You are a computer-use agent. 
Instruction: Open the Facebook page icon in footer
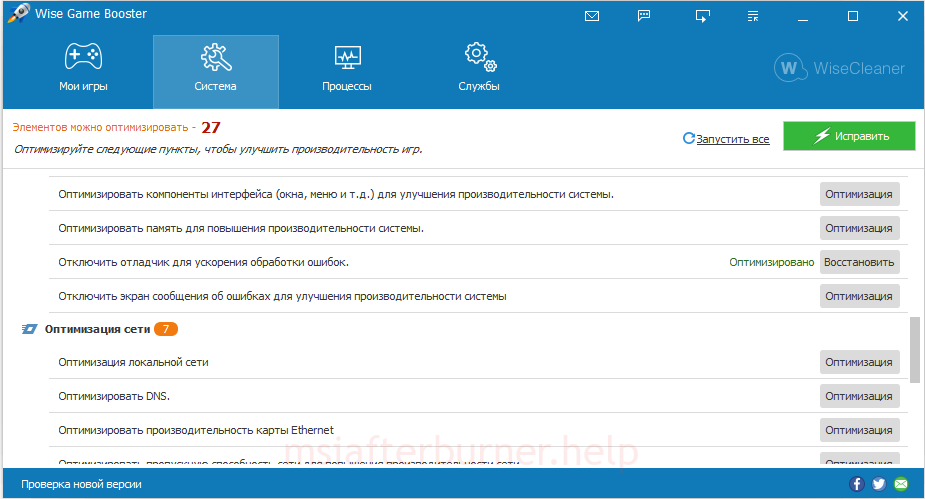[856, 484]
